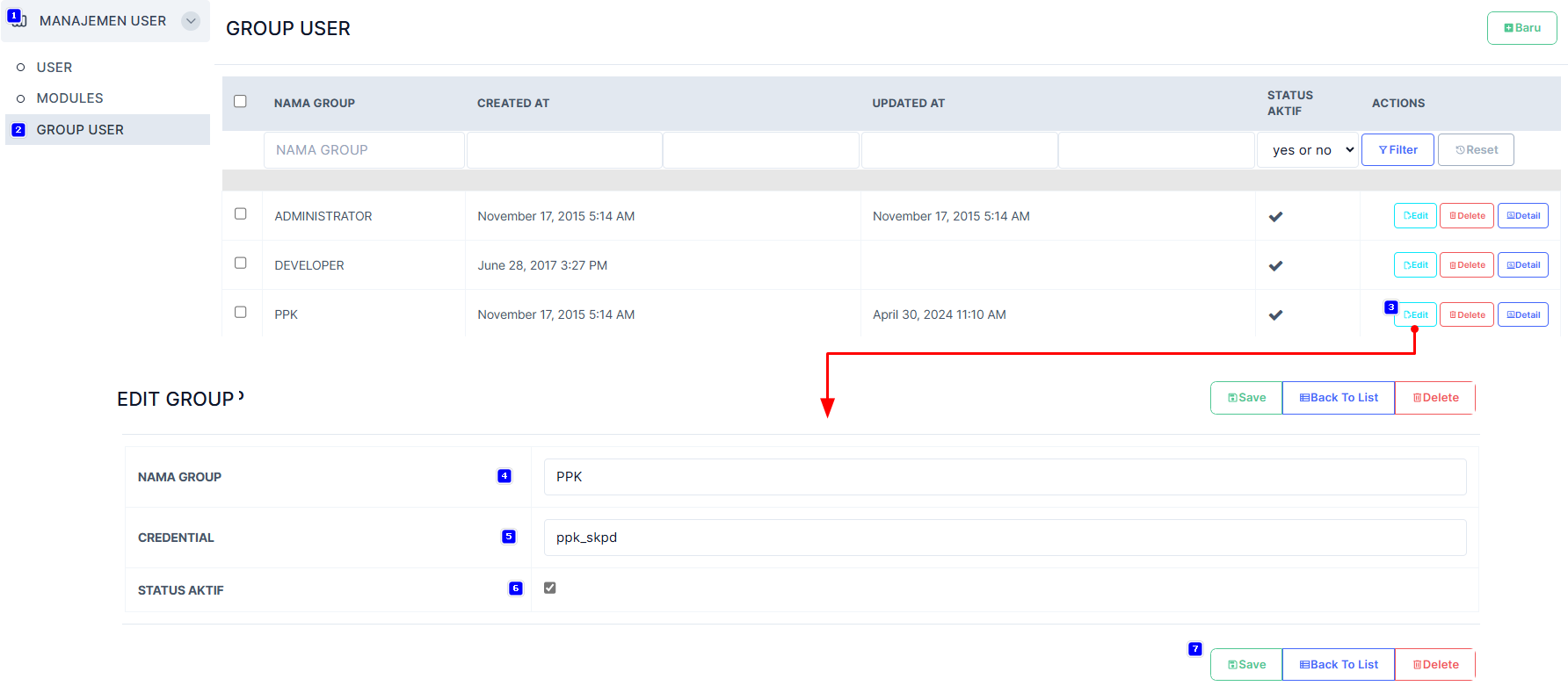Click the 'June 28, 2017 3:27 PM' cell

542,265
